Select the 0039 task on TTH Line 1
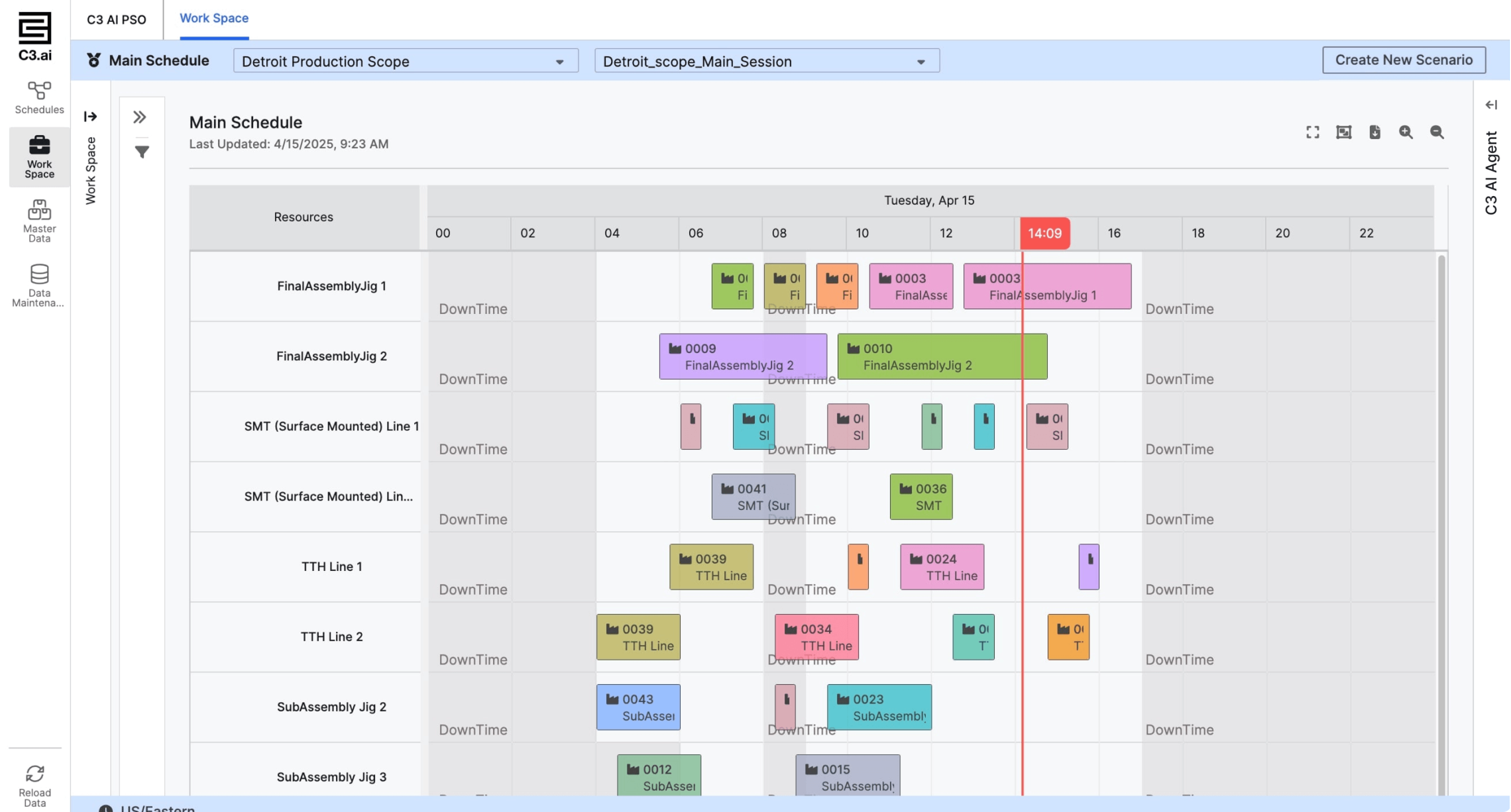1511x812 pixels. 711,567
